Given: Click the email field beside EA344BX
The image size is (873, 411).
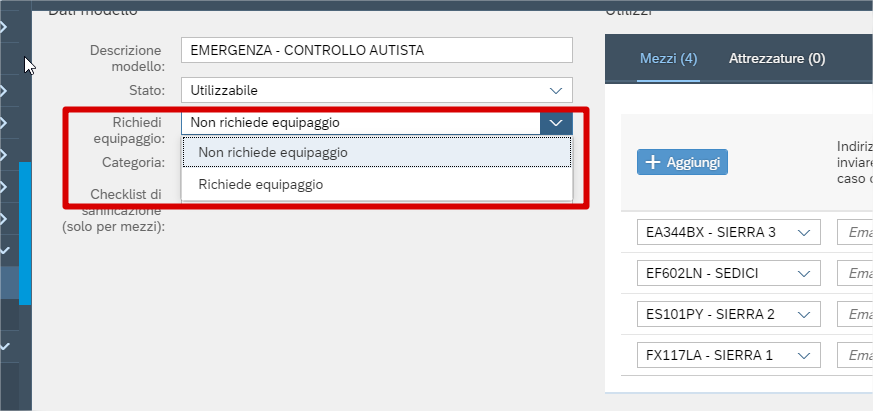Looking at the screenshot, I should (x=854, y=233).
